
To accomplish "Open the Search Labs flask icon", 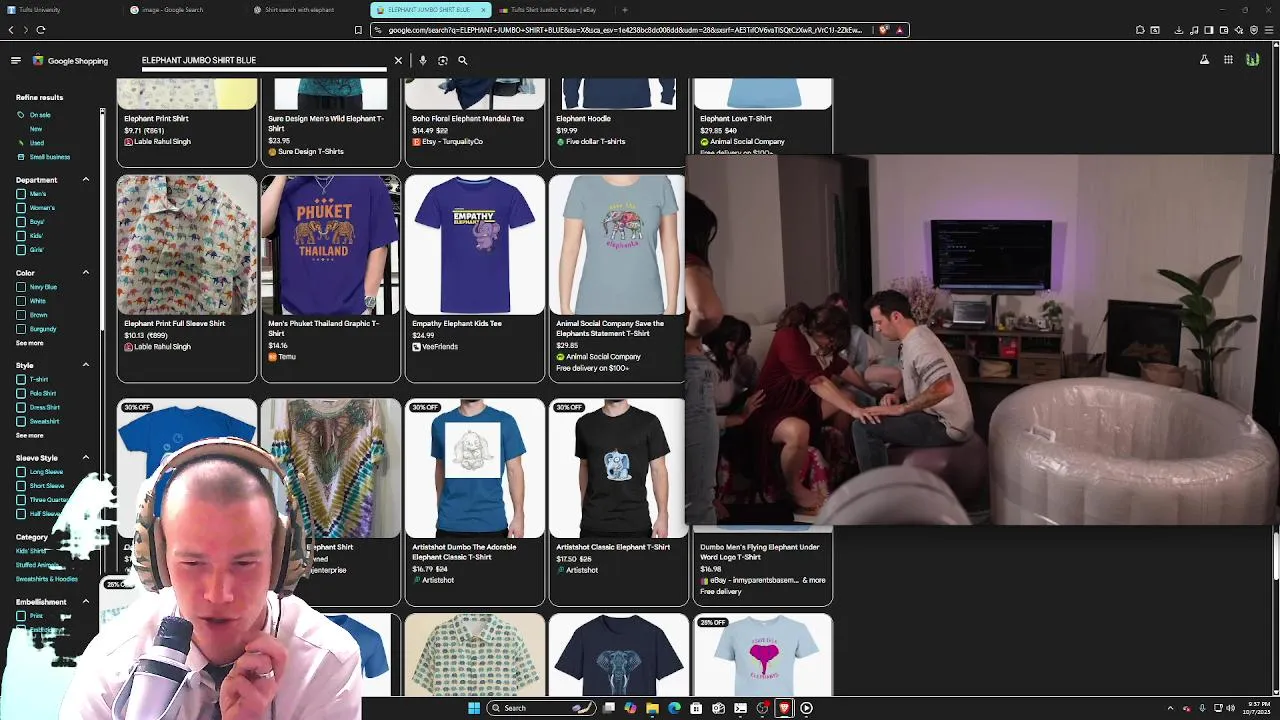I will pyautogui.click(x=1204, y=60).
